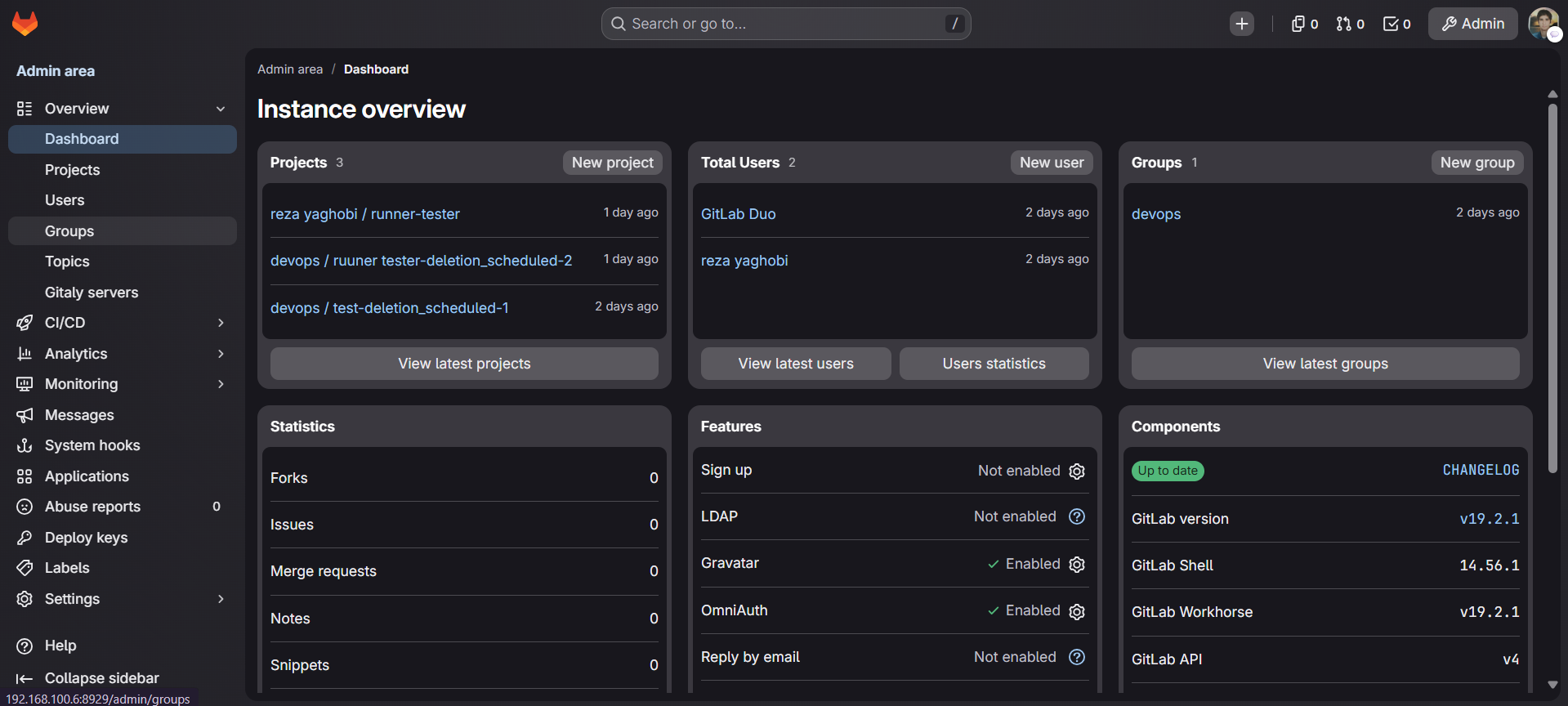Screen dimensions: 1568x706
Task: Open the create new plus menu
Action: (1242, 24)
